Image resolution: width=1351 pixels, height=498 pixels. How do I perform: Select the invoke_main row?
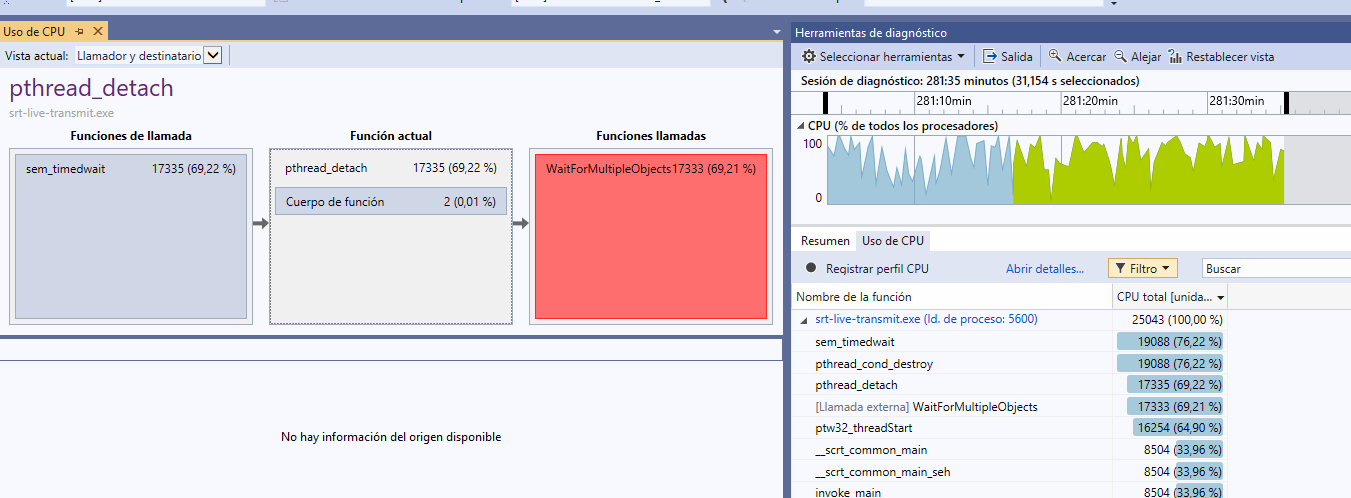pos(1010,492)
